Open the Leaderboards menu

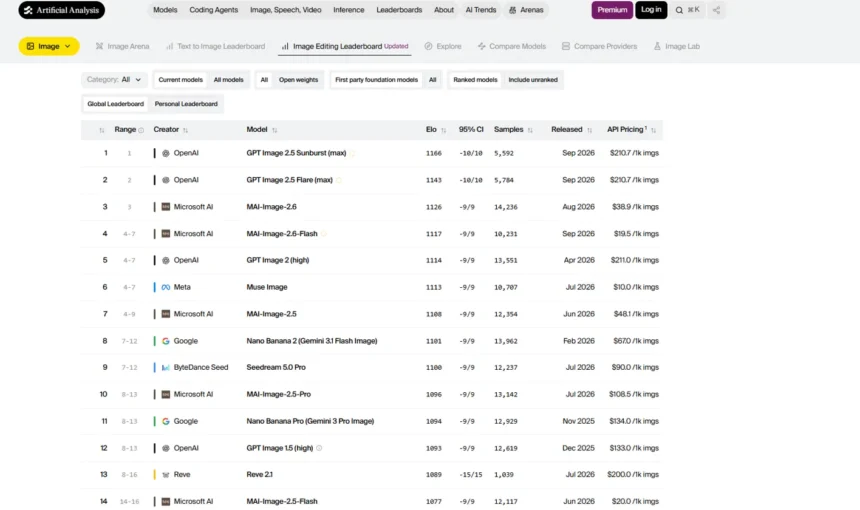click(399, 10)
